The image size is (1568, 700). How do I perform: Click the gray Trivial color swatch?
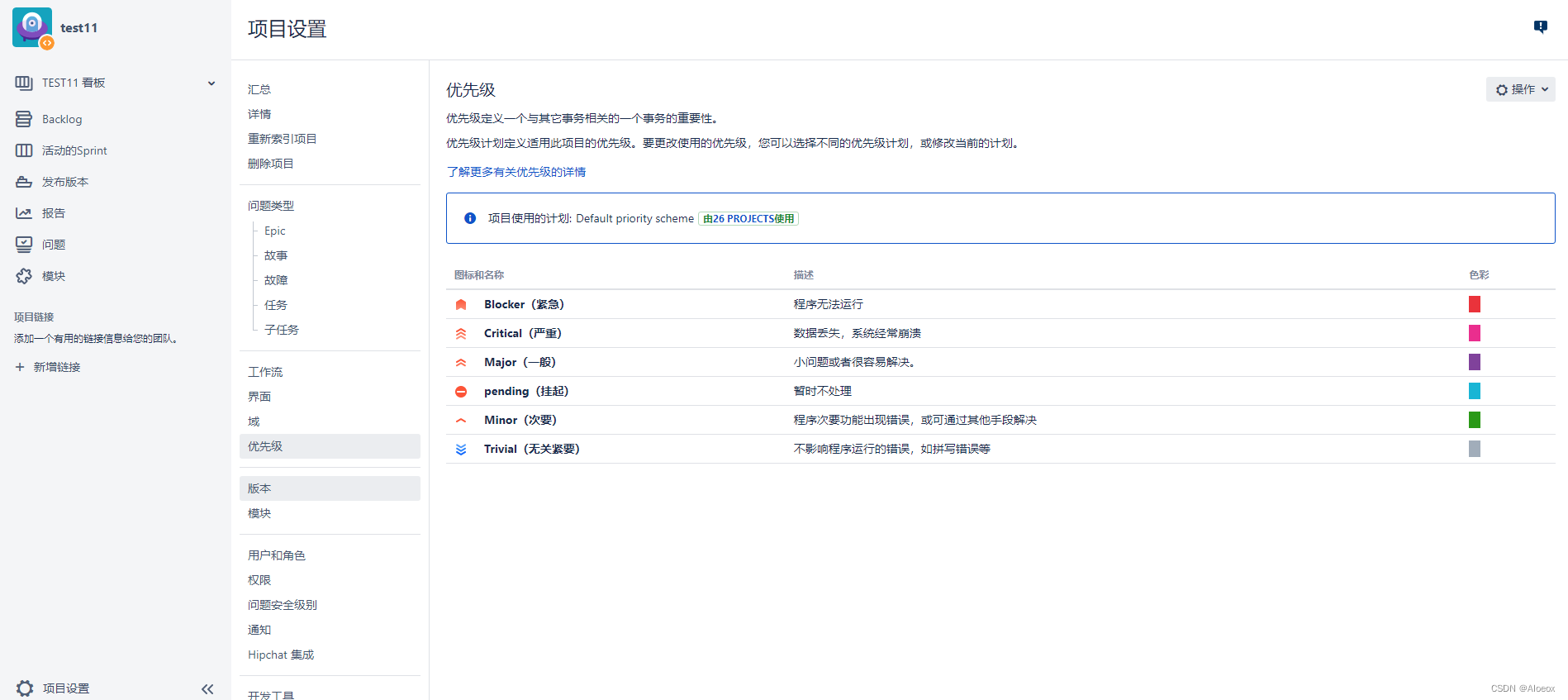coord(1475,449)
